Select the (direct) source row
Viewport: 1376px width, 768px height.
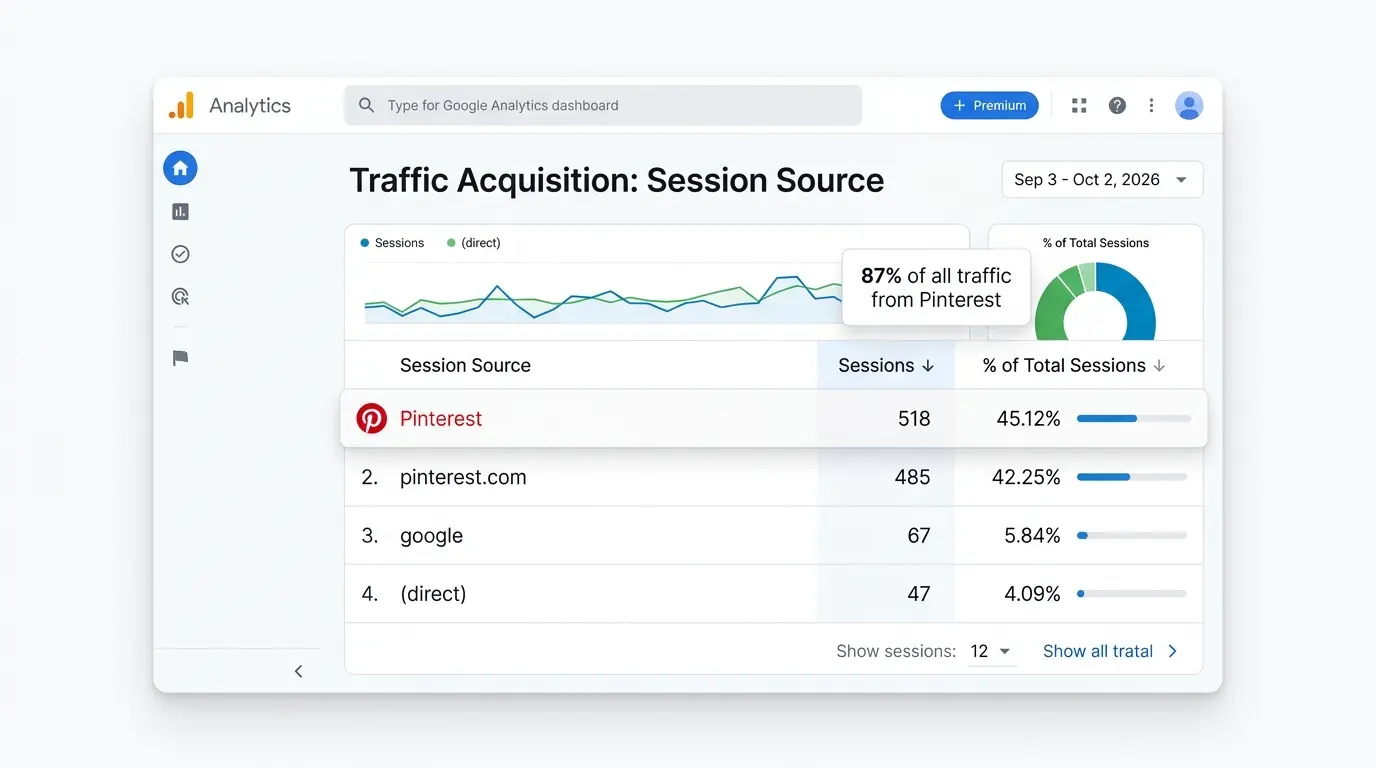click(773, 593)
